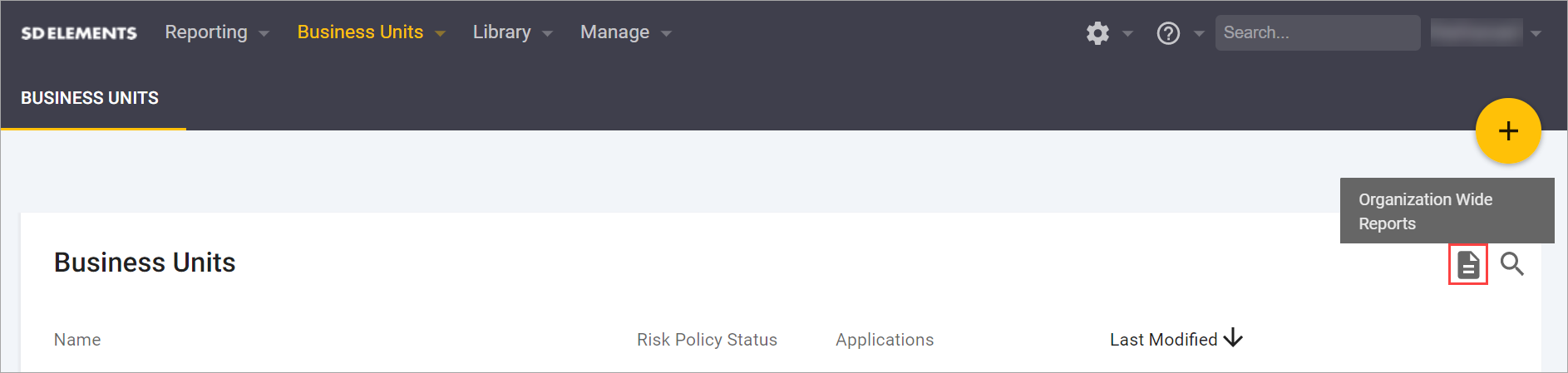Sort by Applications column header

[885, 340]
